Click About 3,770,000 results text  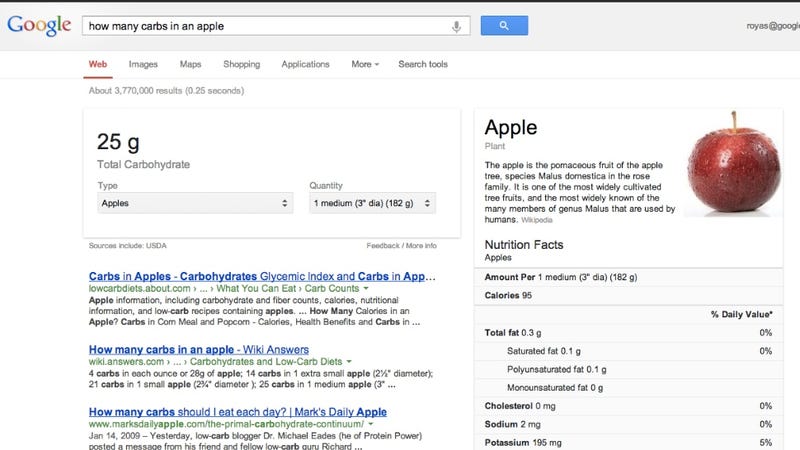coord(166,90)
